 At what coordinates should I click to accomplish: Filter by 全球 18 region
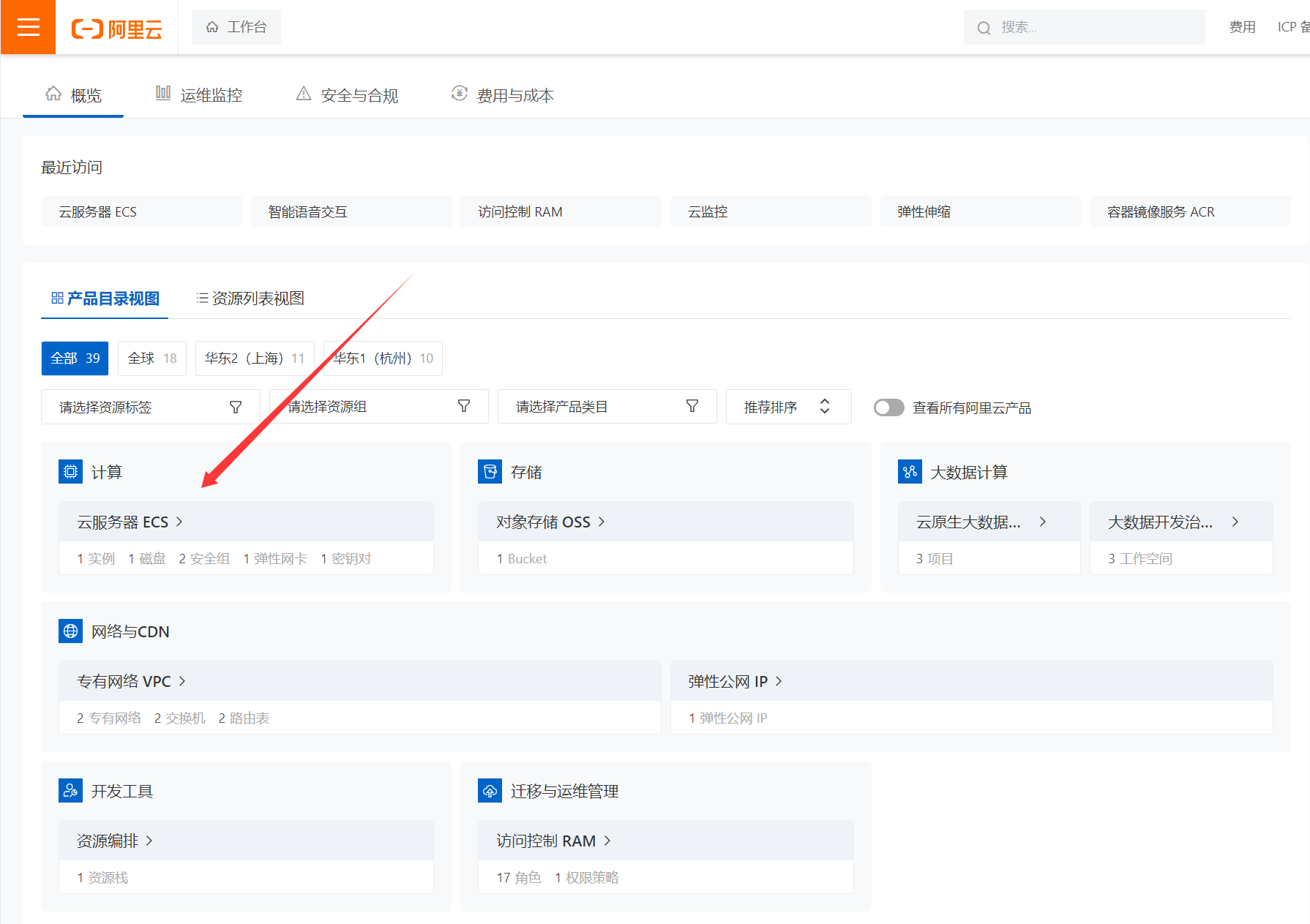coord(152,358)
